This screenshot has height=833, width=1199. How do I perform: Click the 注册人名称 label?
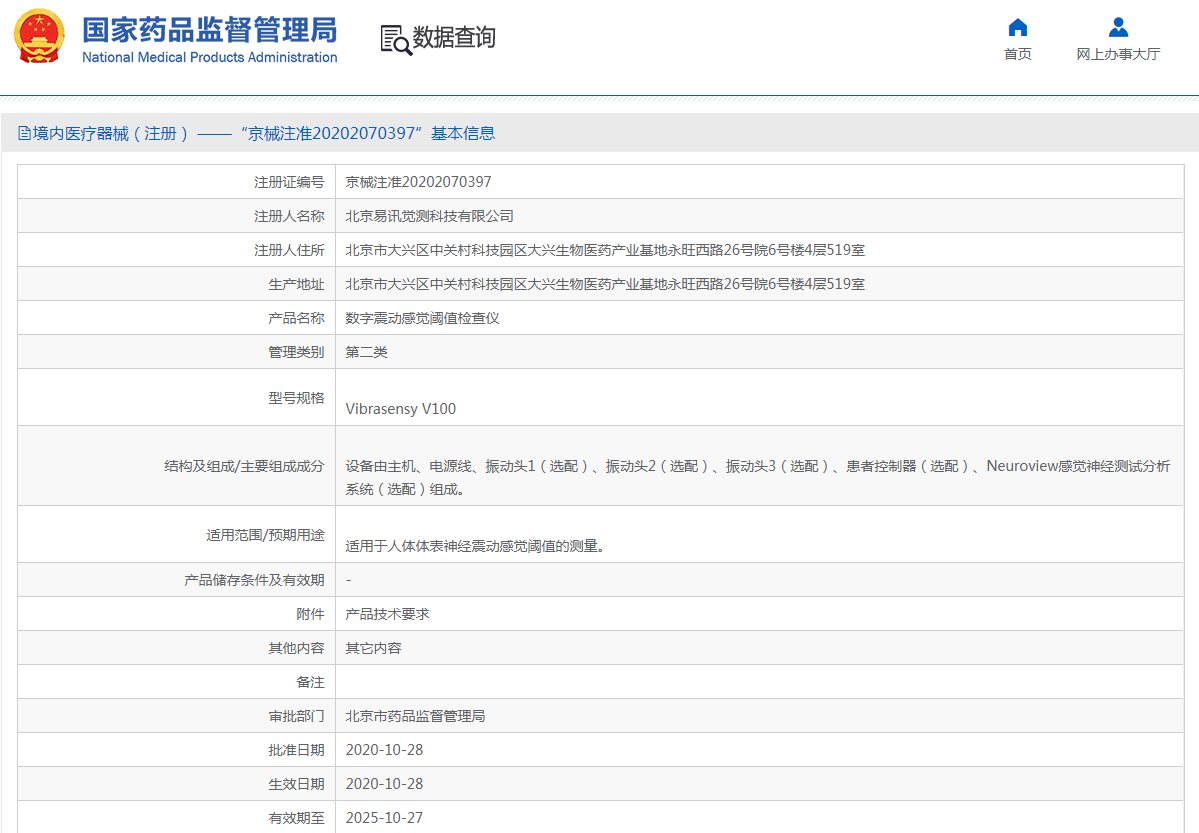coord(289,216)
